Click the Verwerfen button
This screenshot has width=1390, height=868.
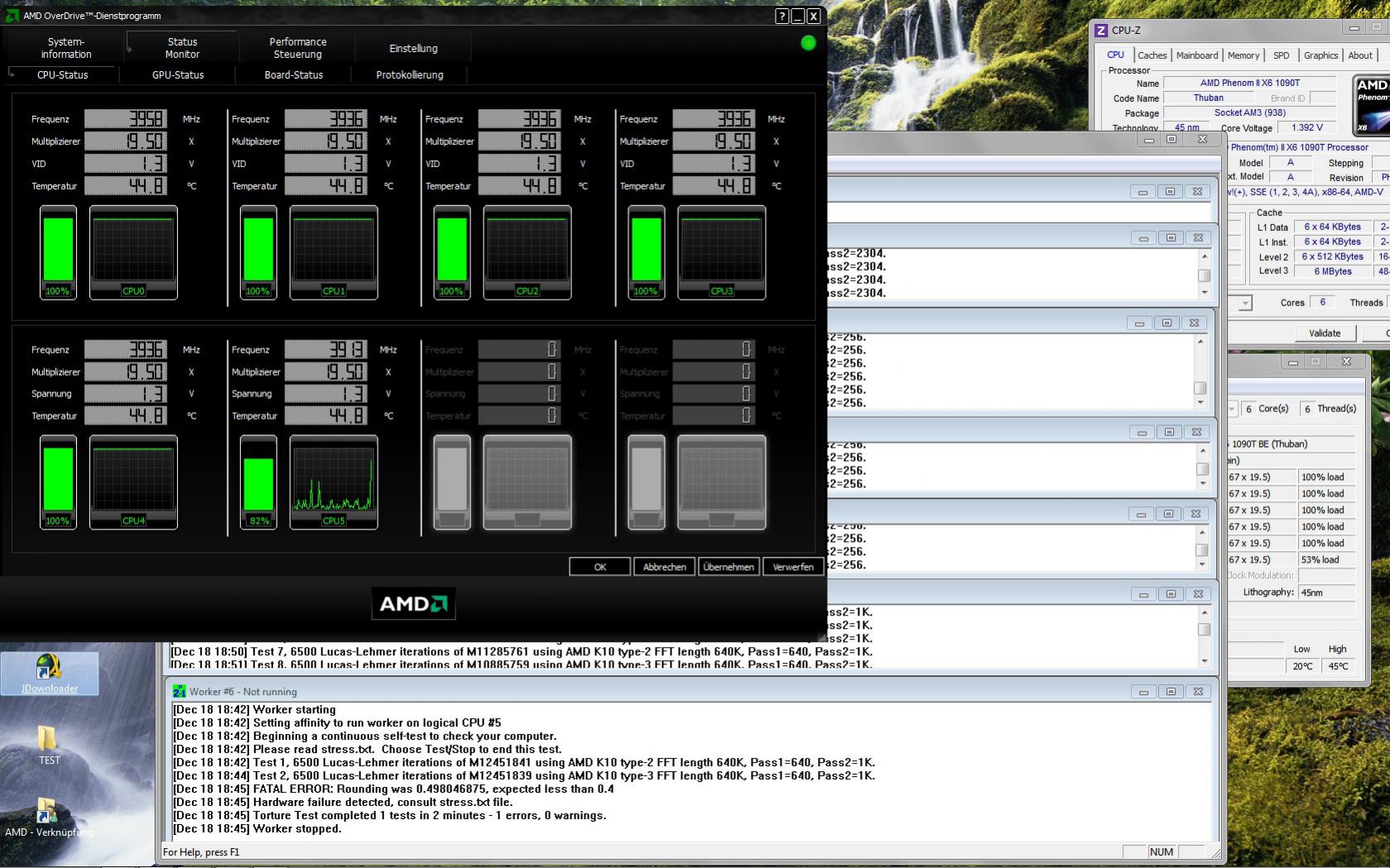point(793,567)
